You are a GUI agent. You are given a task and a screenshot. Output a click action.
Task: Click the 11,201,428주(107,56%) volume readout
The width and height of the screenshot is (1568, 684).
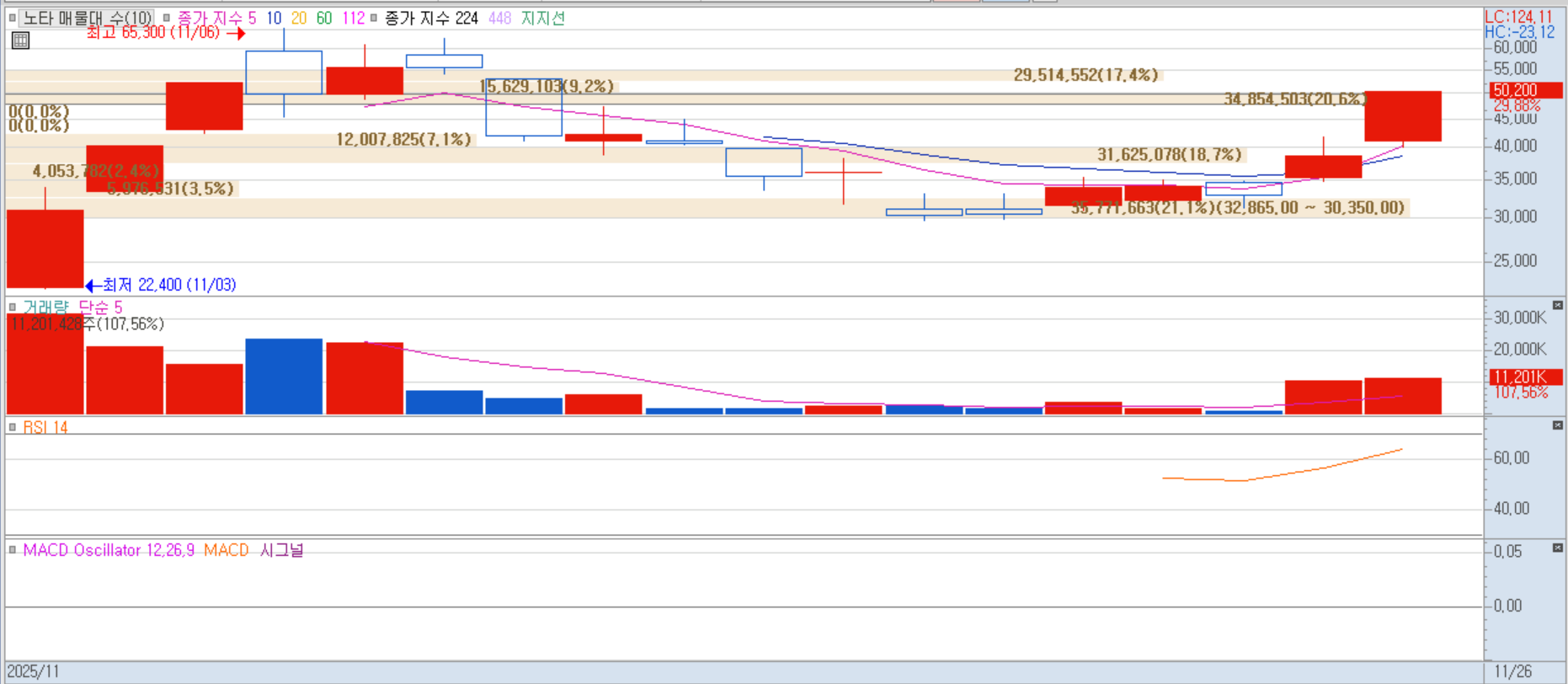[88, 323]
